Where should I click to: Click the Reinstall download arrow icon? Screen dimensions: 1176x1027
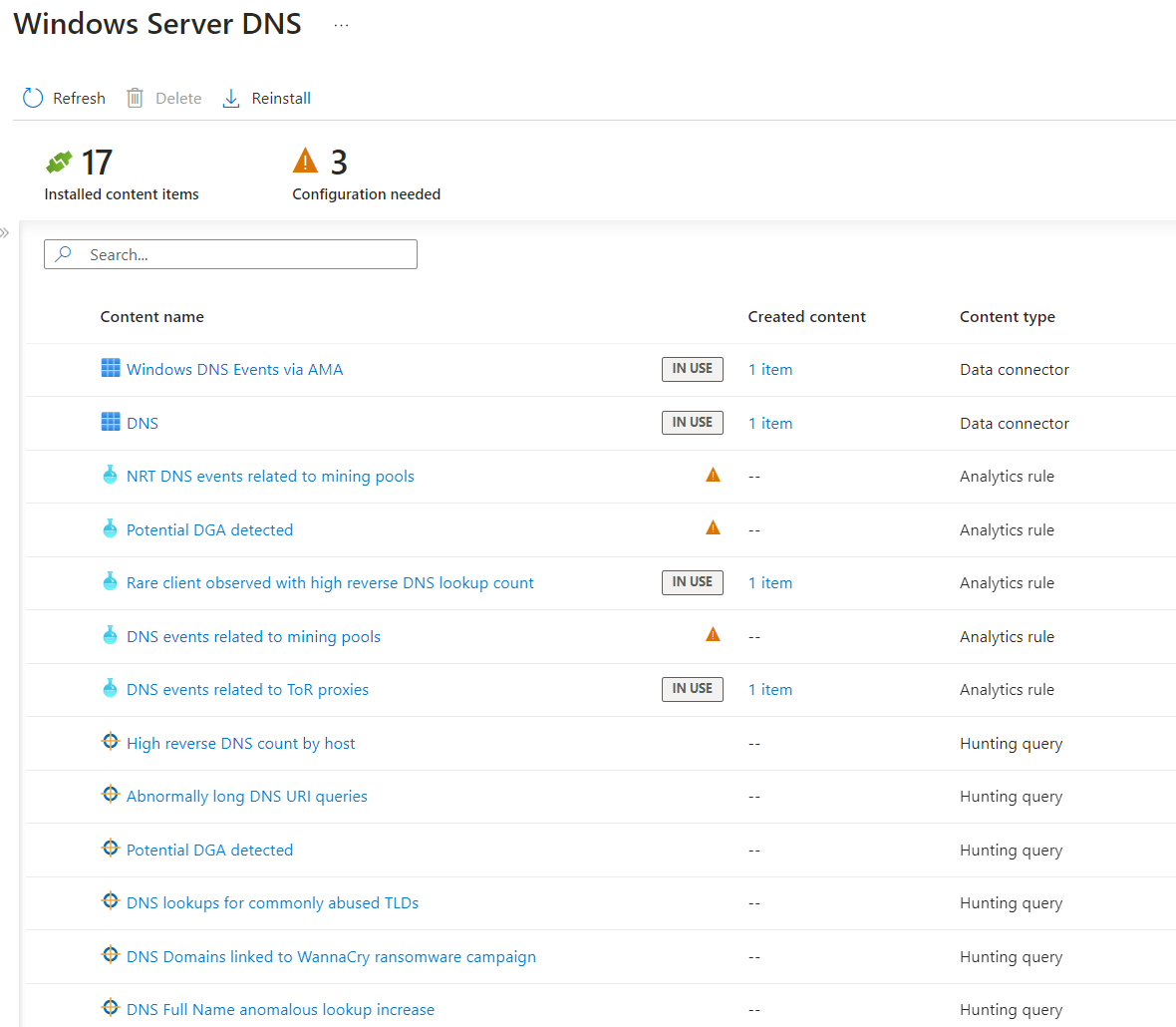231,99
